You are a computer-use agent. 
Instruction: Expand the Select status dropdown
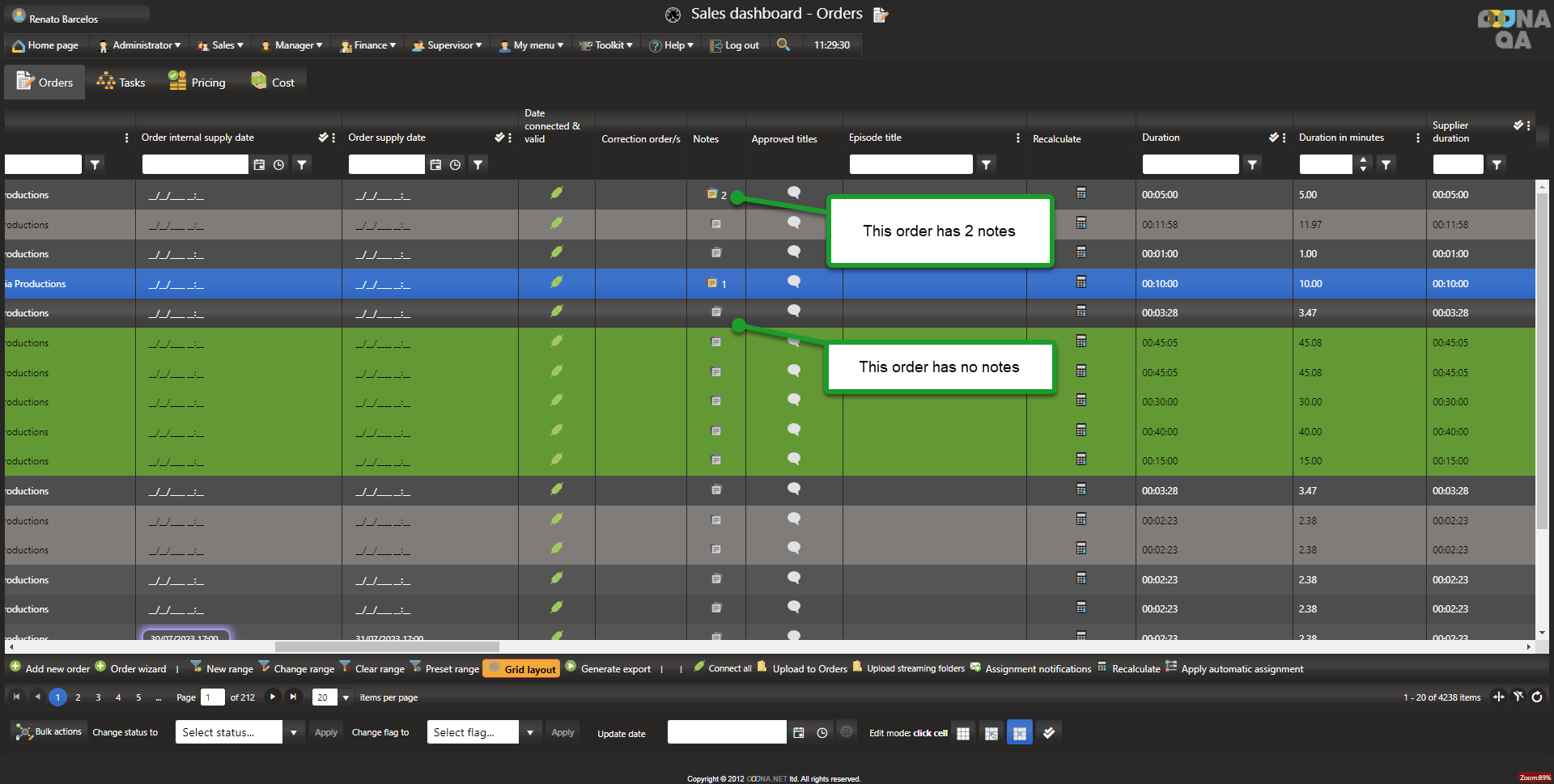(x=294, y=733)
